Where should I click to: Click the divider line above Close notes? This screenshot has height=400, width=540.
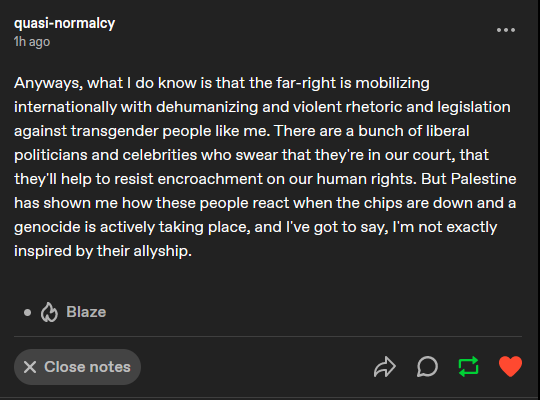268,336
